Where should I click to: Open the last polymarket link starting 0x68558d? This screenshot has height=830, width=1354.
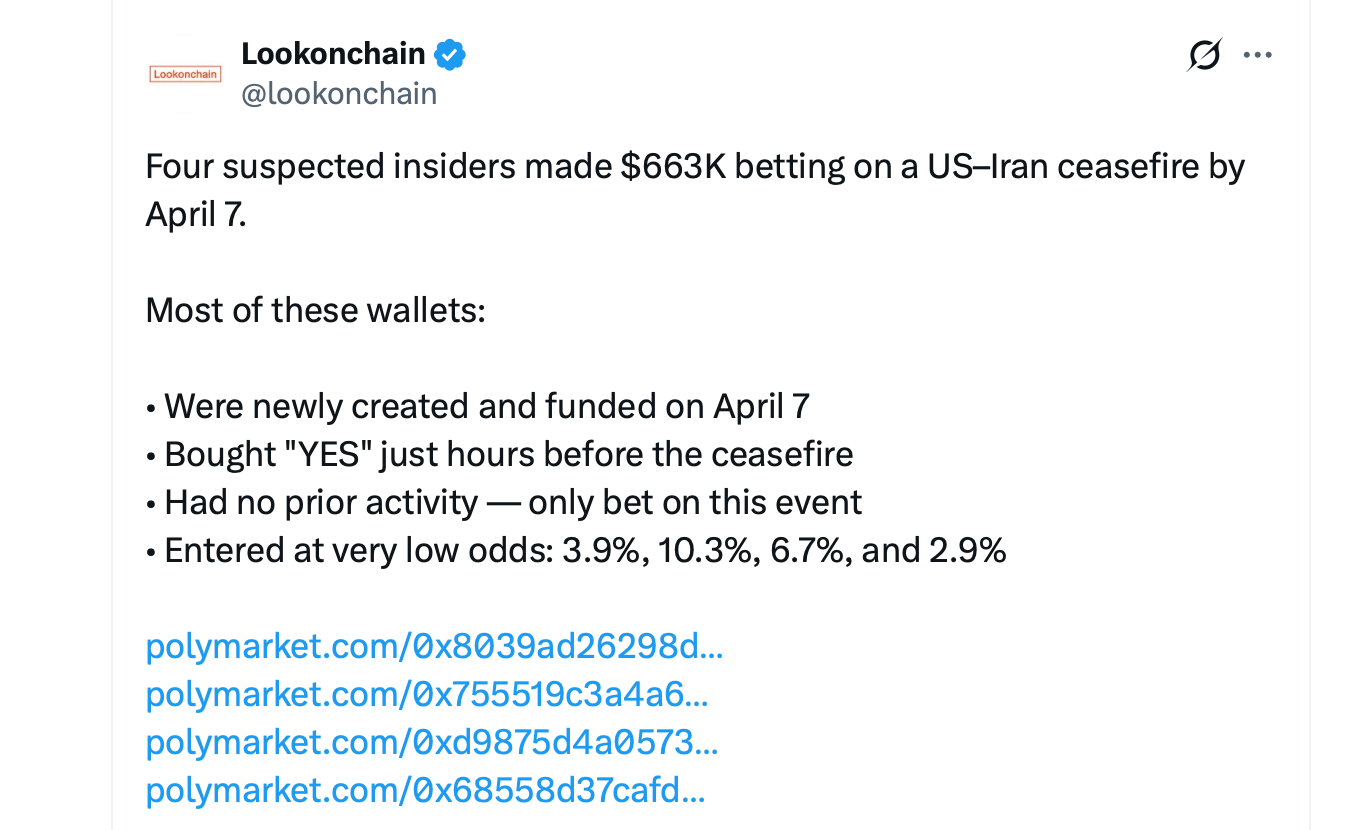pos(425,790)
